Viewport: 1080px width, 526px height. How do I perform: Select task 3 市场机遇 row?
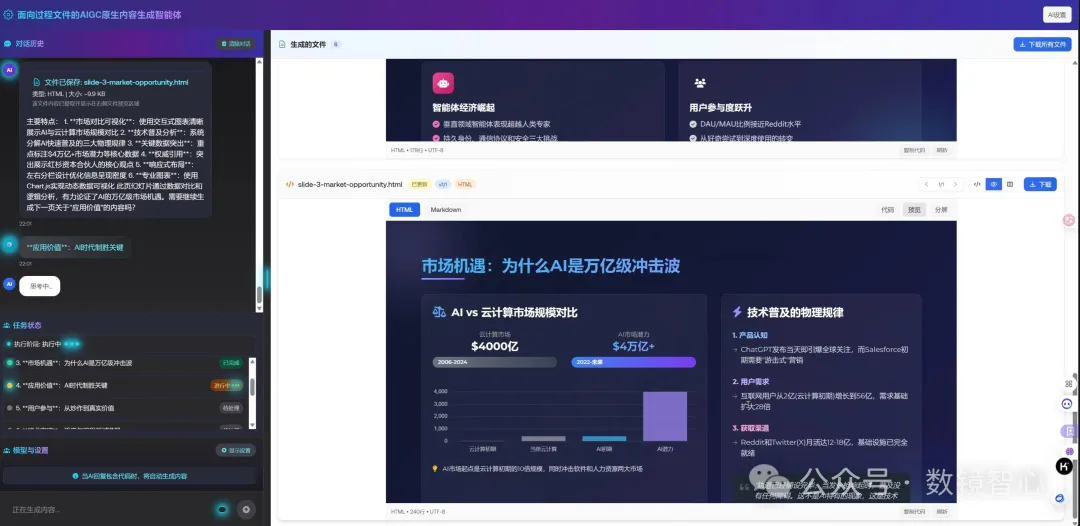(125, 363)
